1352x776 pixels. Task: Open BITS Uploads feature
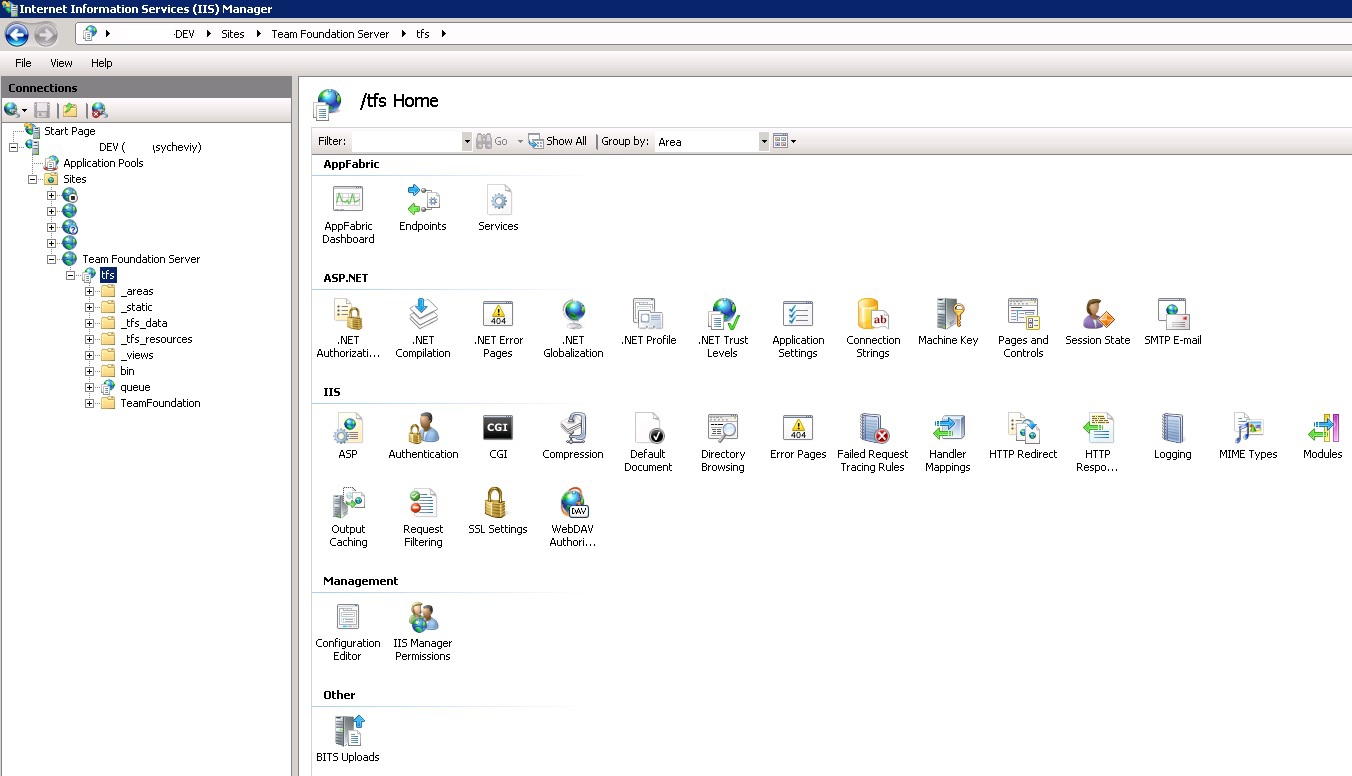[x=348, y=739]
